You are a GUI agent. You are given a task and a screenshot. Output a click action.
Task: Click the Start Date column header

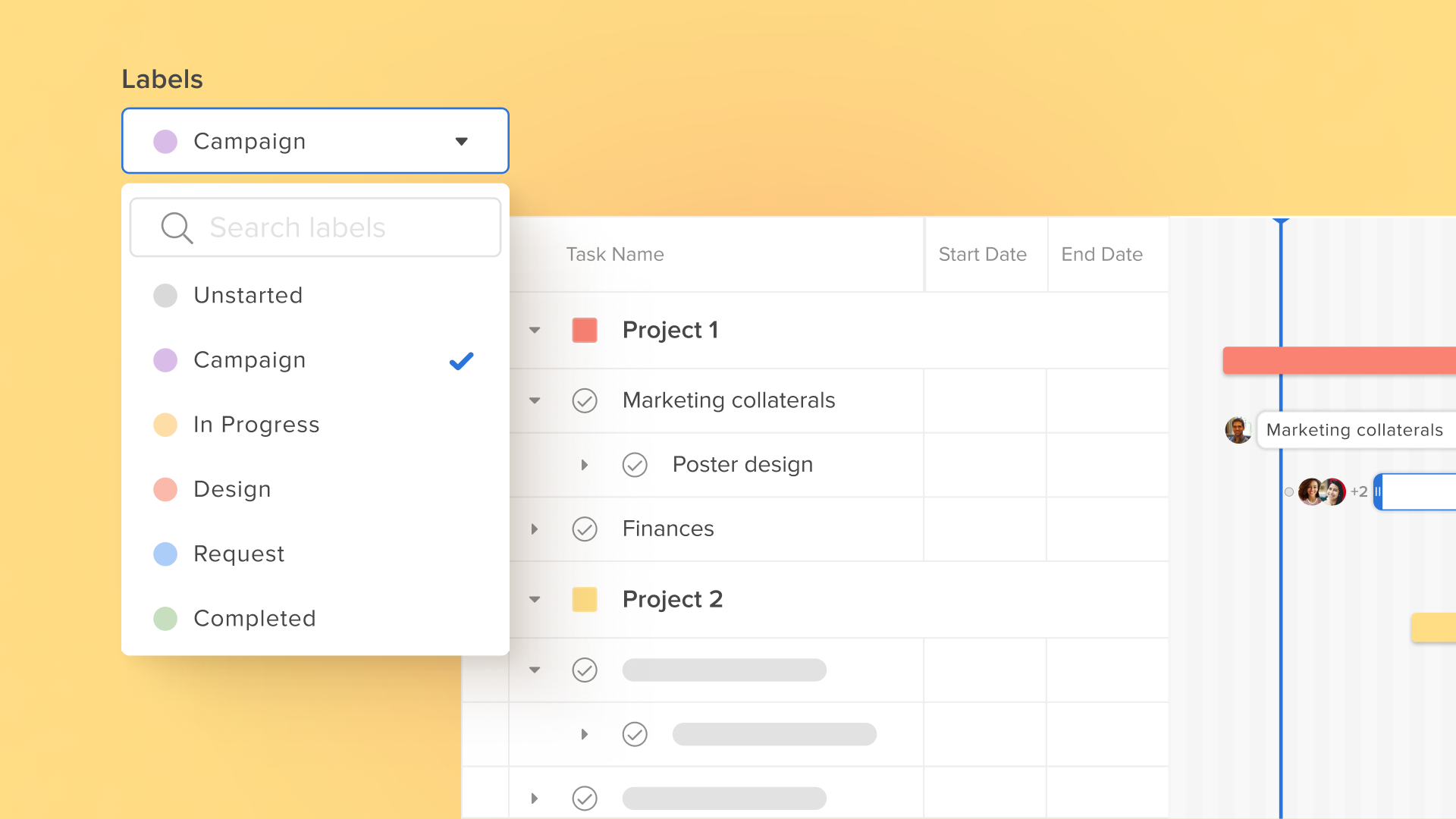point(983,255)
